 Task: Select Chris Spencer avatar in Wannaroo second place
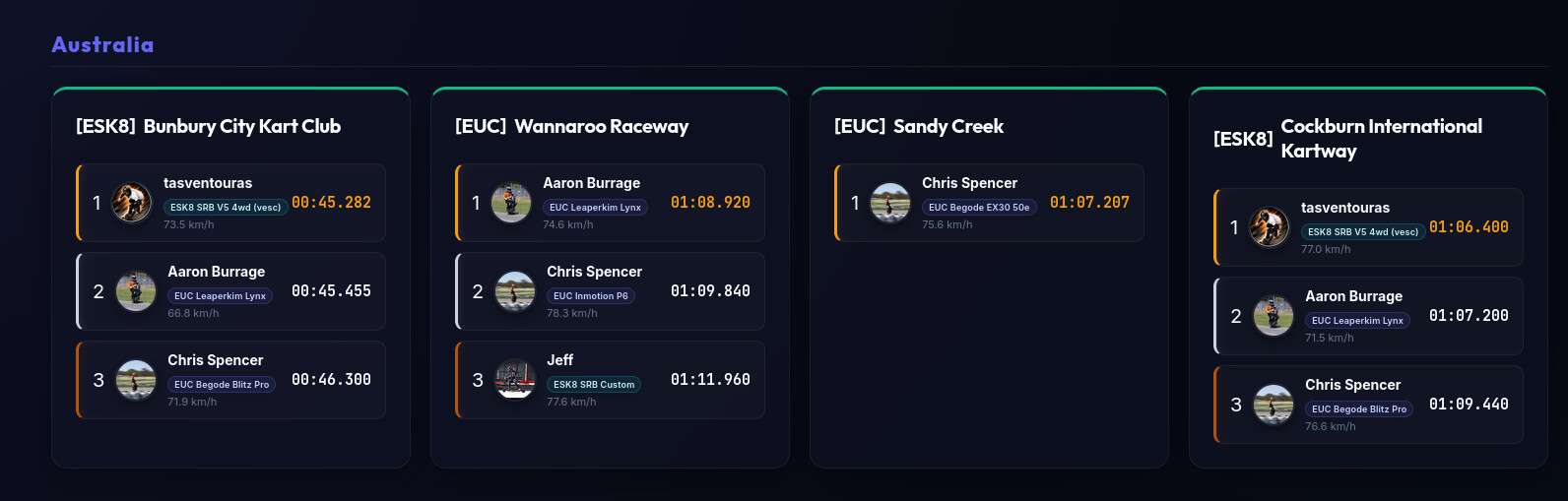pos(515,291)
